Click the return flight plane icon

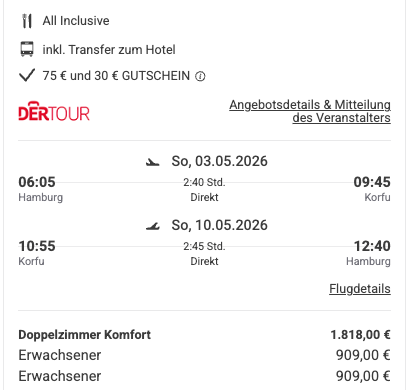[153, 226]
